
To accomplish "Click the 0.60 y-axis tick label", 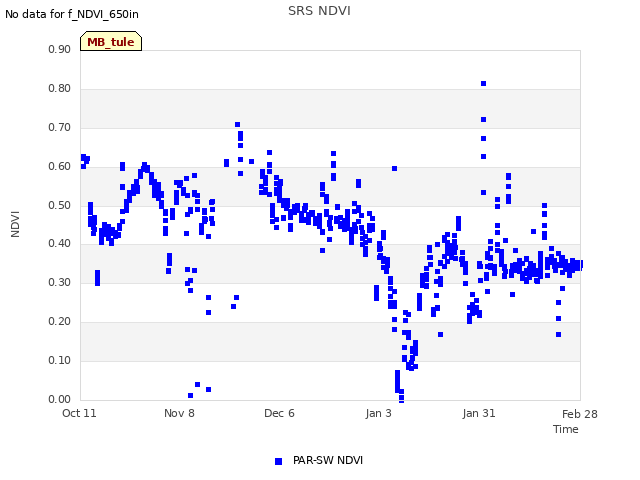I will [59, 167].
